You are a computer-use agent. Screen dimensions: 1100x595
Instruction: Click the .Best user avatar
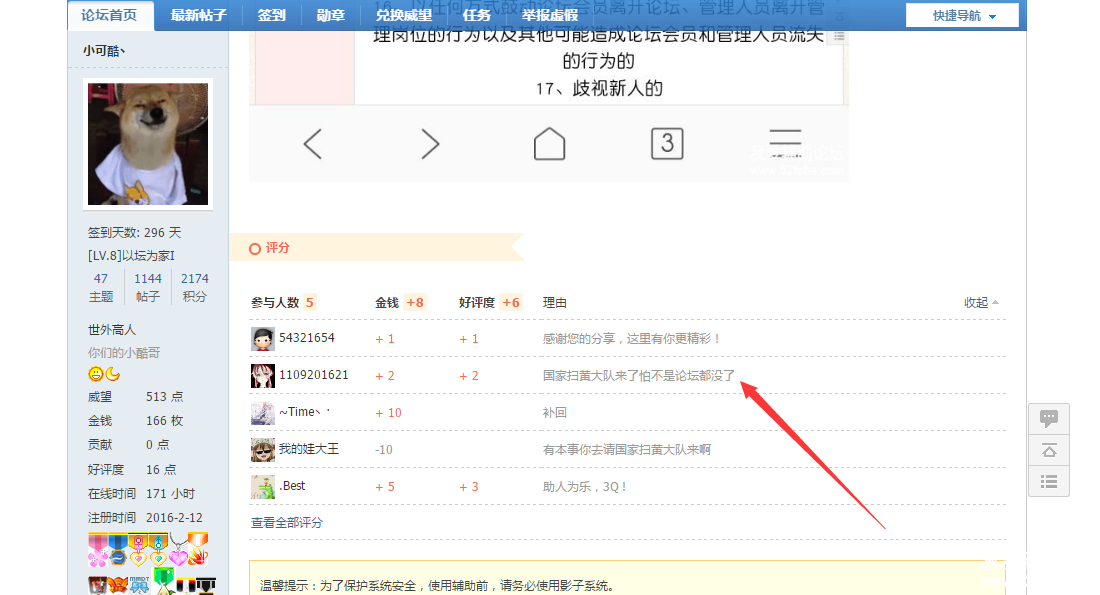[262, 487]
